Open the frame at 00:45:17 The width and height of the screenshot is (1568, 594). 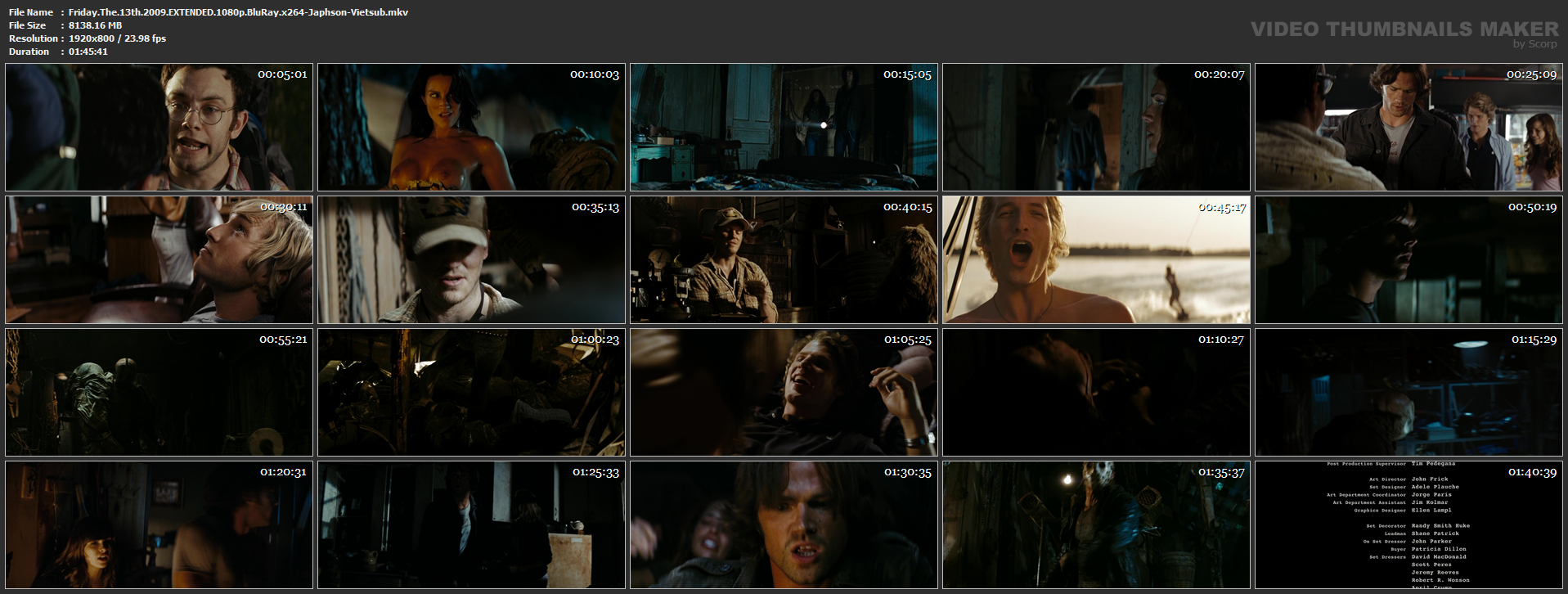tap(1096, 259)
